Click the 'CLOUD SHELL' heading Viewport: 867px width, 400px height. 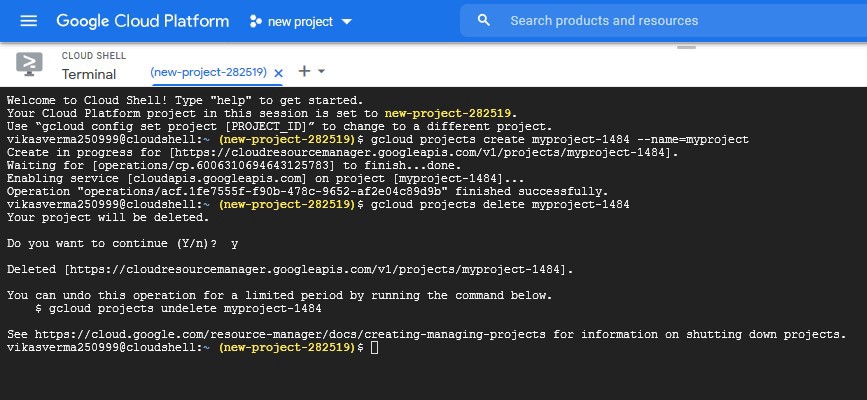click(x=94, y=56)
